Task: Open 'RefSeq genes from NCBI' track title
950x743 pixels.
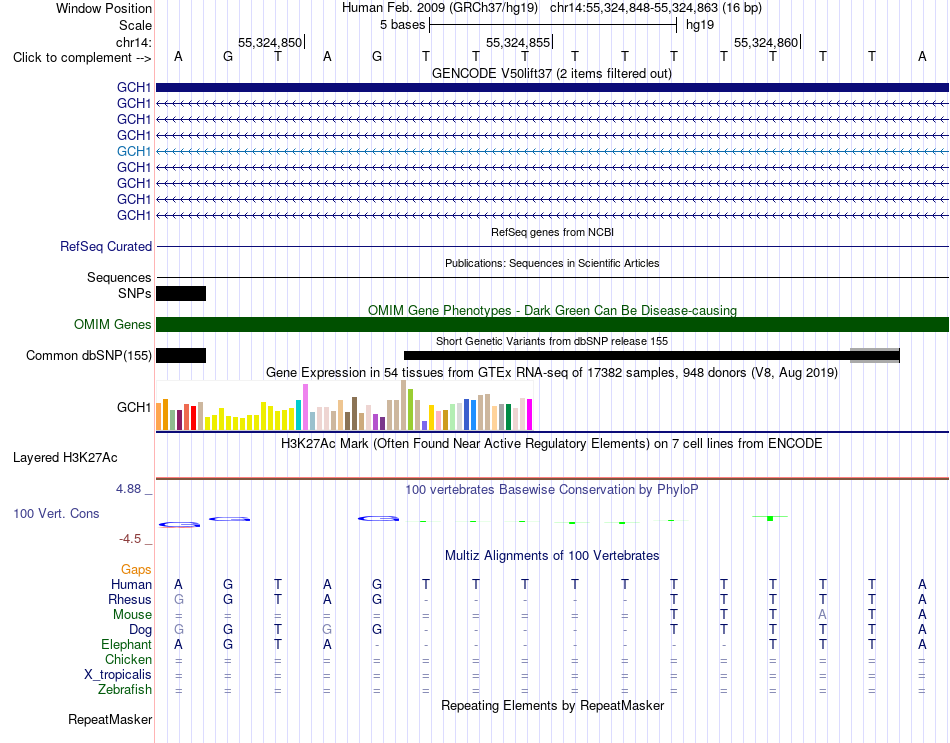Action: 552,232
